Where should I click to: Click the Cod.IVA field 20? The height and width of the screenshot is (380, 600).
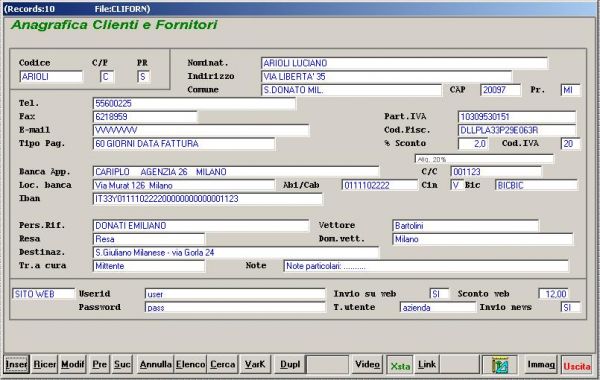tap(571, 144)
